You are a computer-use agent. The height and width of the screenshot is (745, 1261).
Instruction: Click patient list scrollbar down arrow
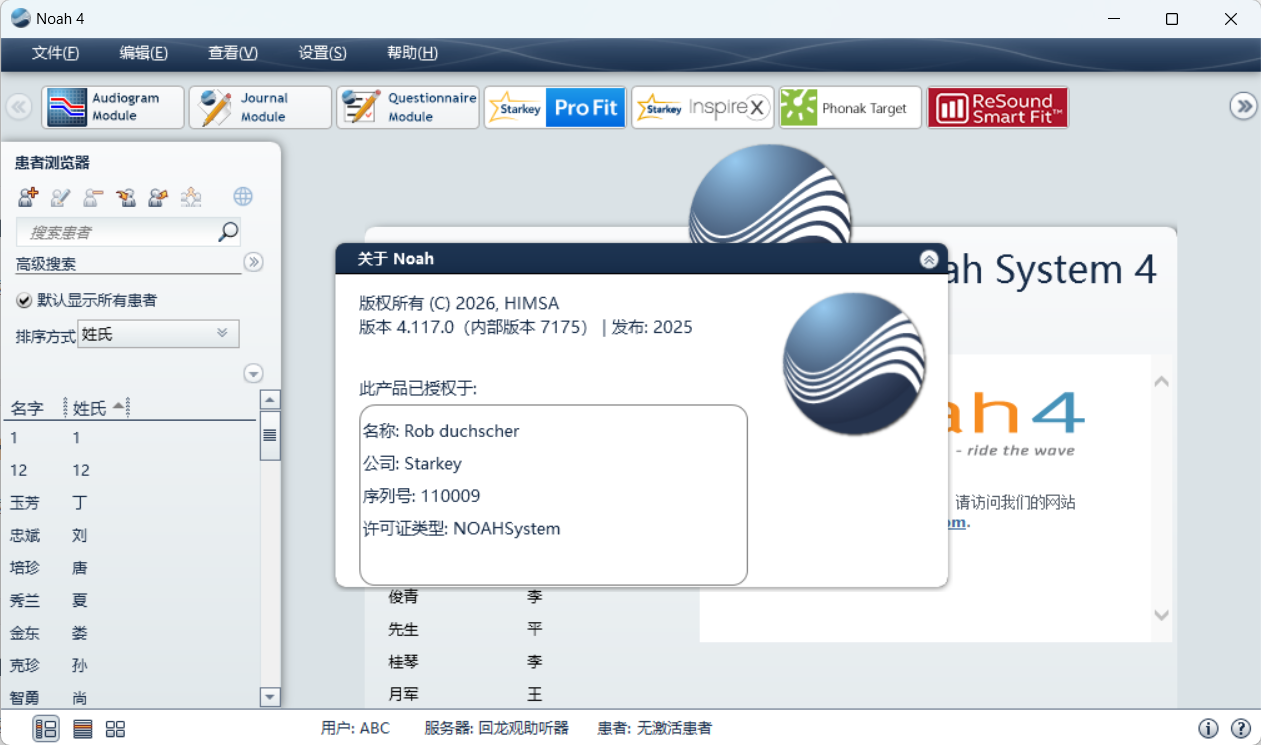[x=270, y=697]
